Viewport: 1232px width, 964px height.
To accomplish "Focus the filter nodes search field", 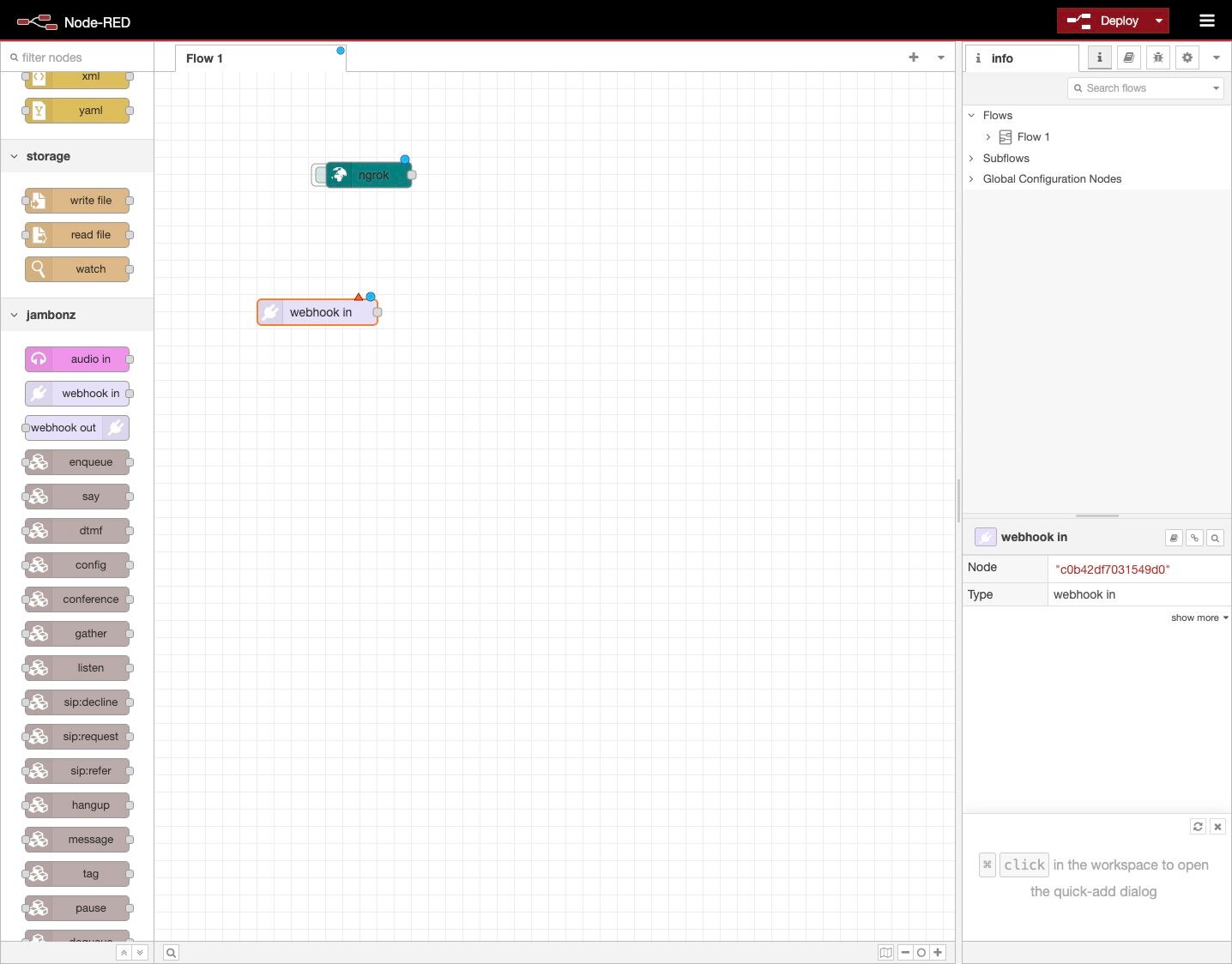I will pyautogui.click(x=77, y=57).
